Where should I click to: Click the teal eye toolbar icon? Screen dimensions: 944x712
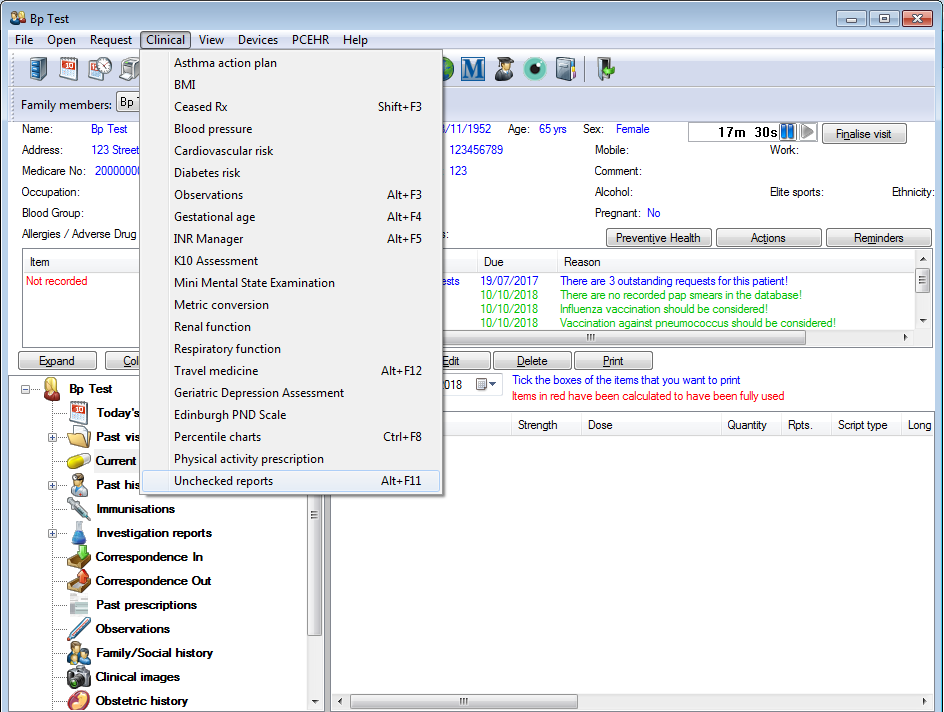pos(535,69)
